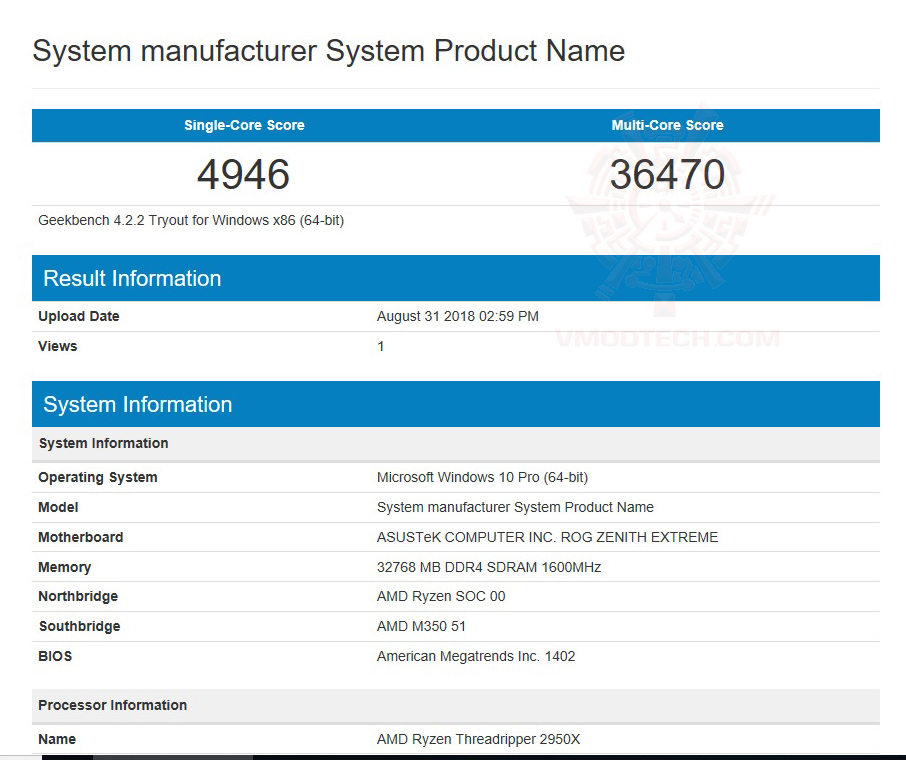Click the blue System Information section header
This screenshot has width=906, height=760.
point(456,404)
